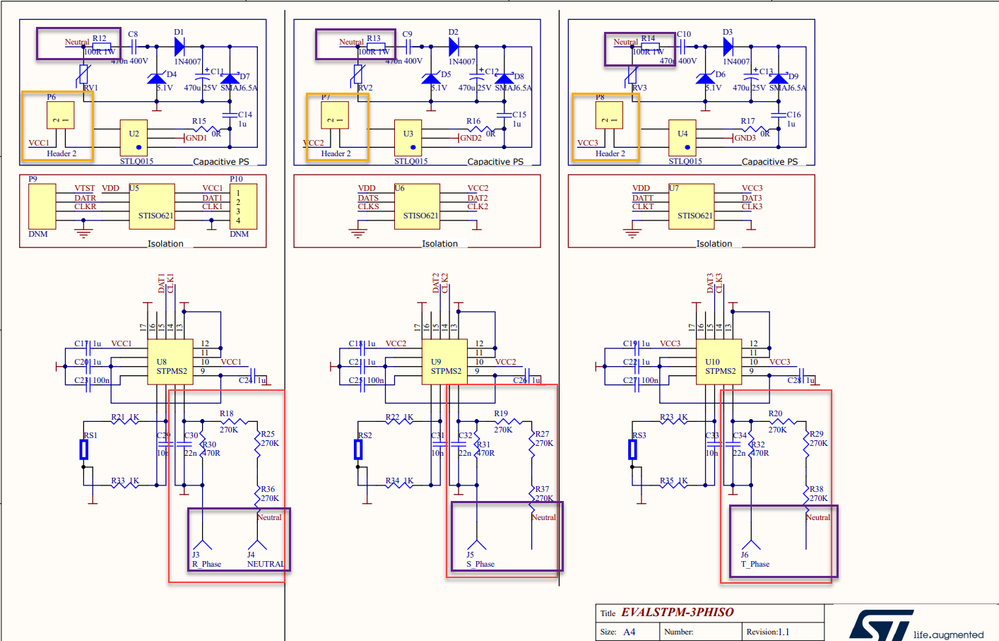Select the R14 resistor designator

(648, 38)
